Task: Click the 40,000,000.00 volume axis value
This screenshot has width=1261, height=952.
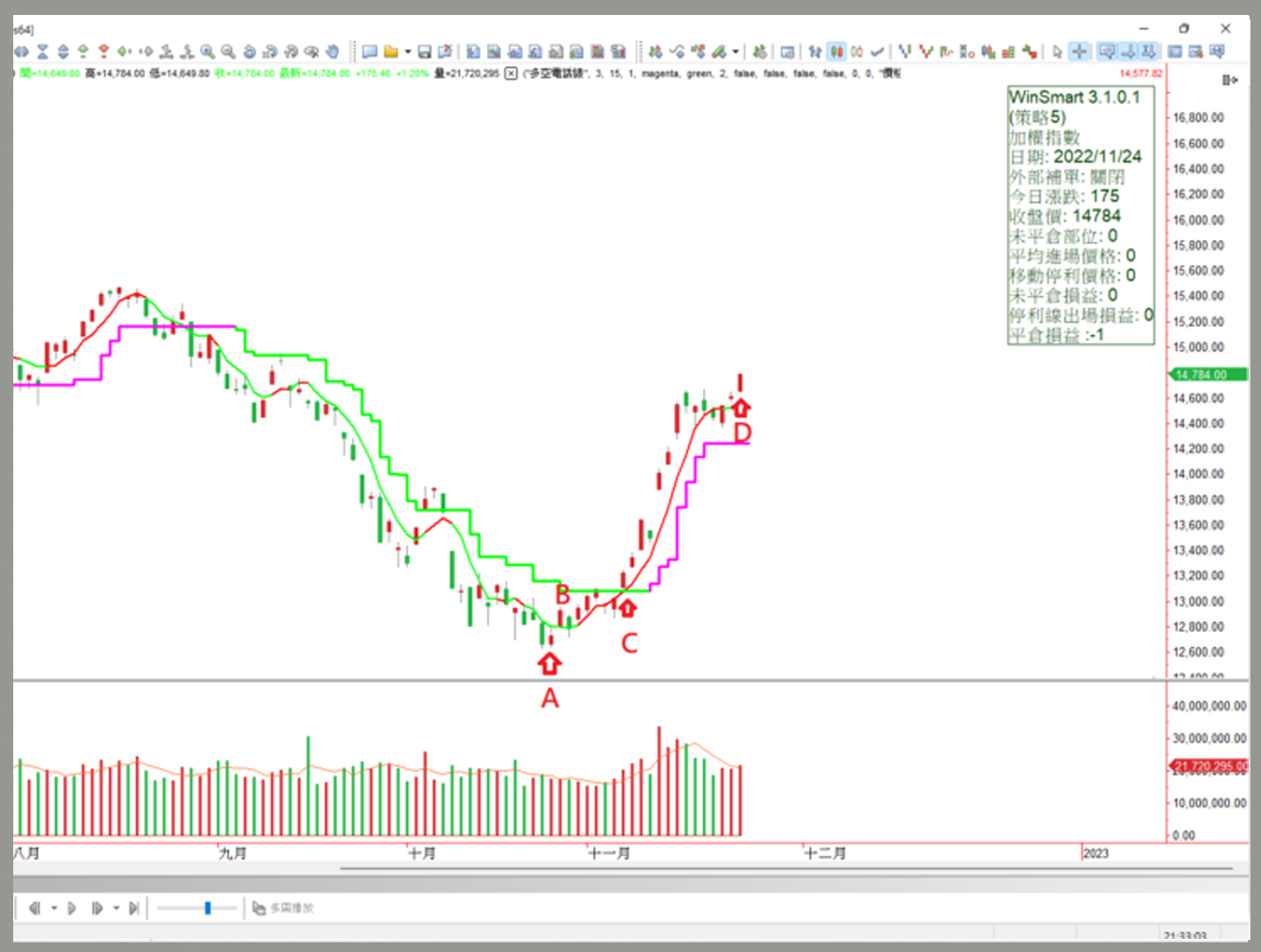Action: [1209, 706]
